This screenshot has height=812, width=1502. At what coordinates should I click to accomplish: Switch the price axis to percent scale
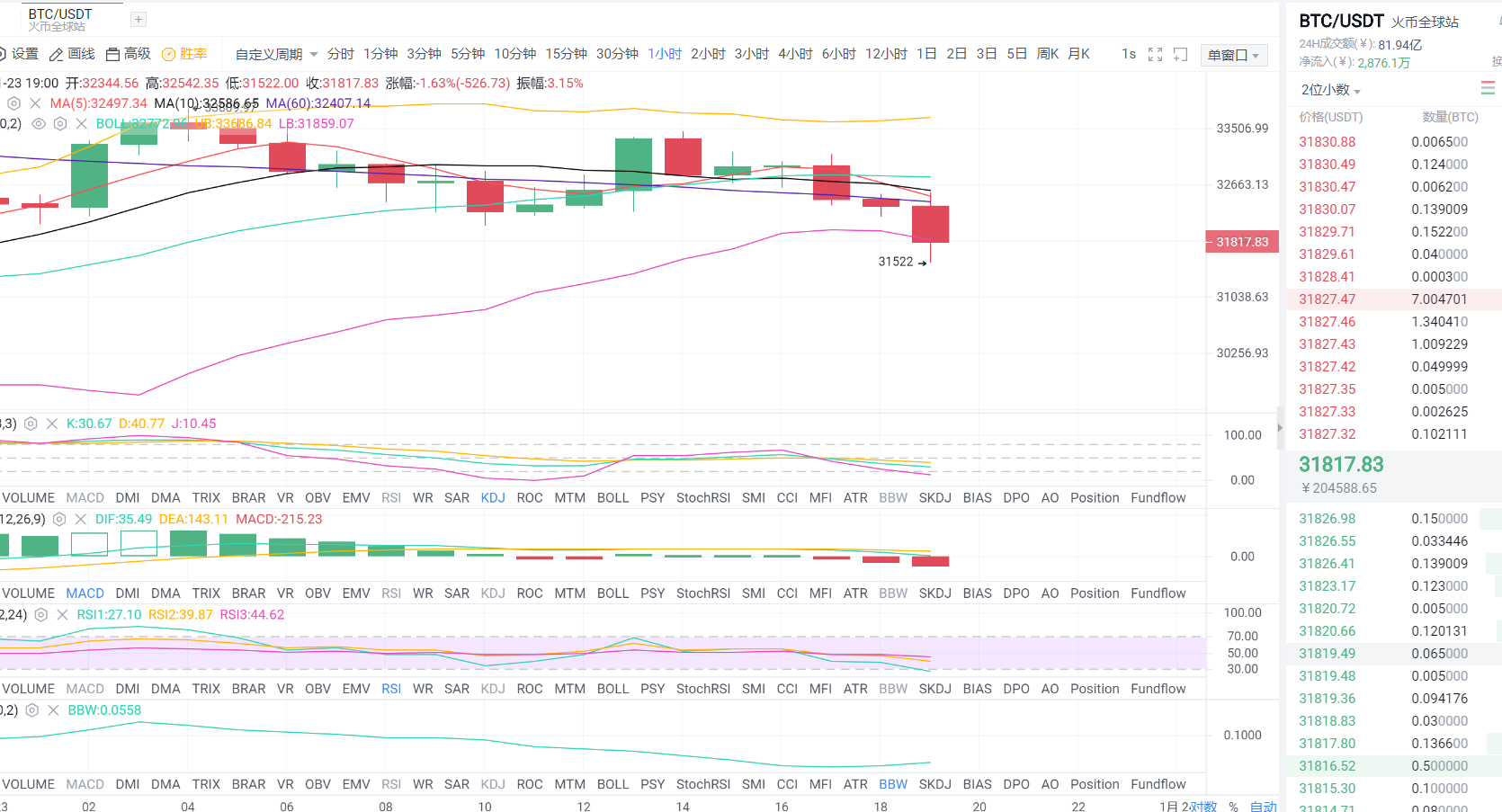(1233, 807)
